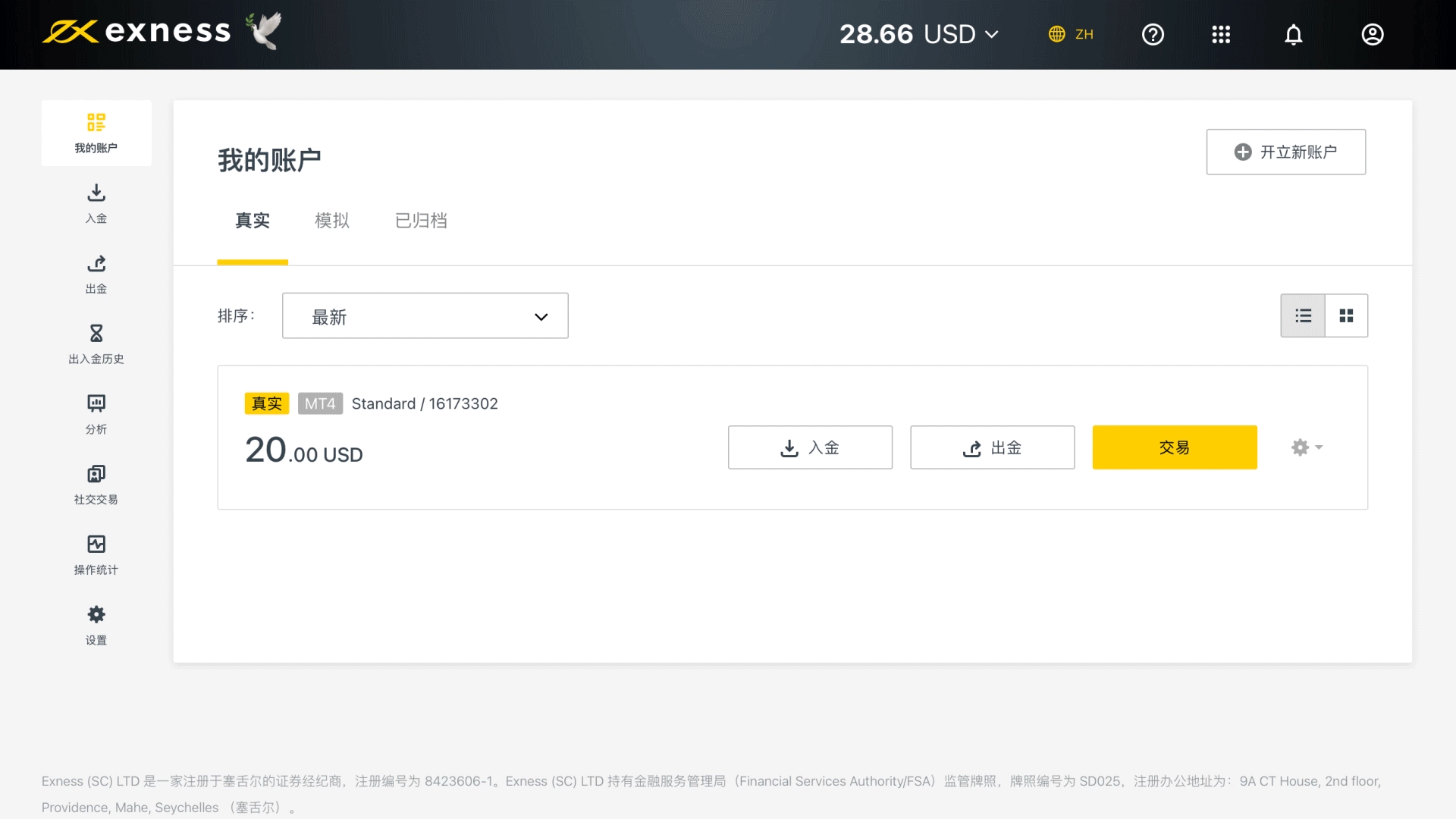
Task: Switch to the 已归档 archived tab
Action: 421,221
